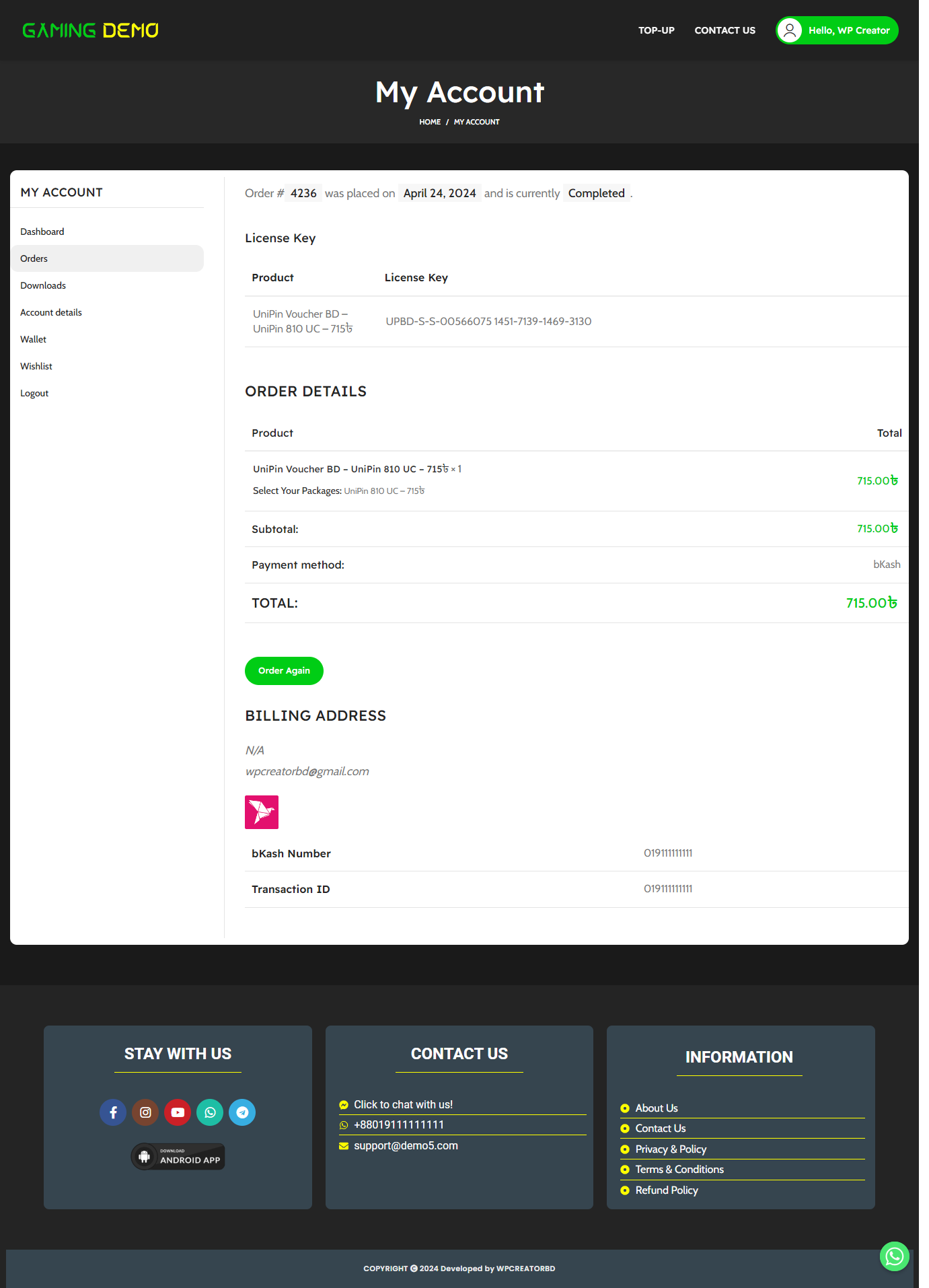
Task: Click Logout in account sidebar
Action: pyautogui.click(x=34, y=393)
